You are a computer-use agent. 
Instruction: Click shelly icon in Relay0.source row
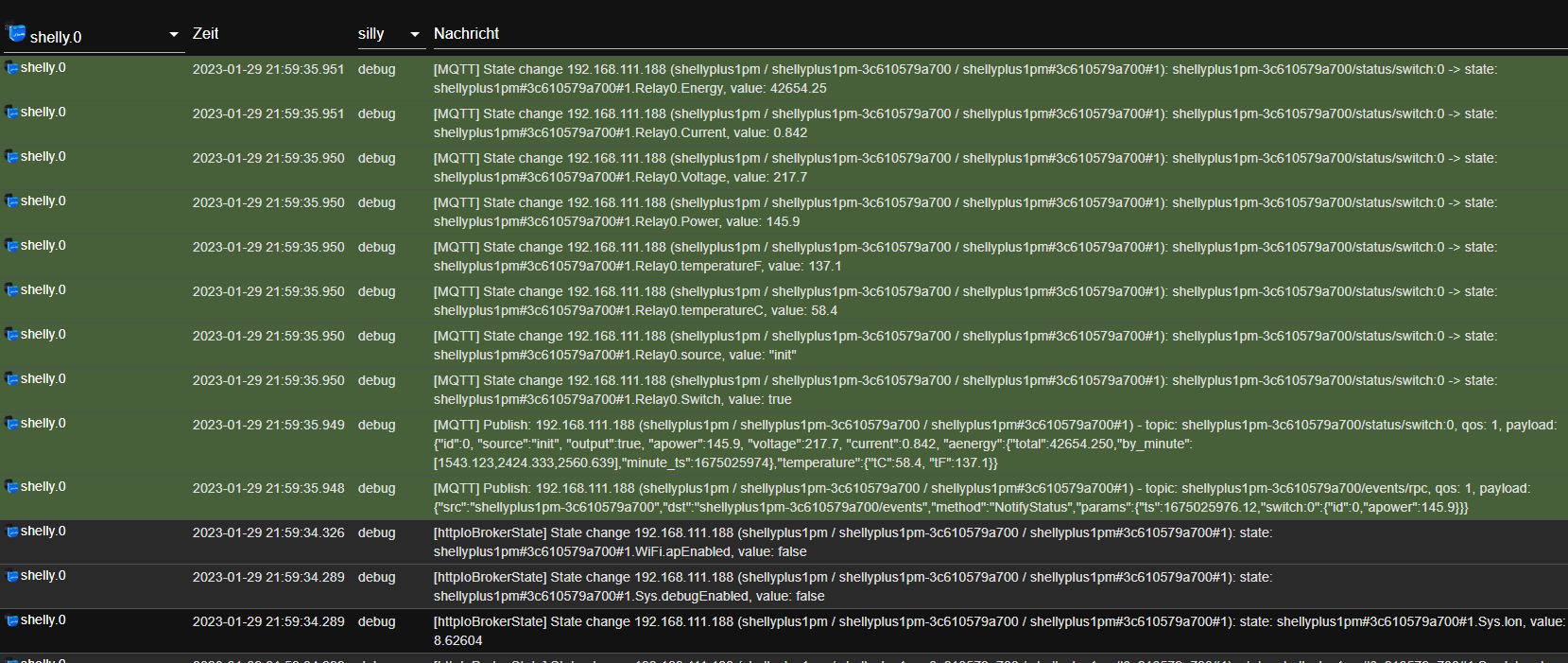click(12, 334)
